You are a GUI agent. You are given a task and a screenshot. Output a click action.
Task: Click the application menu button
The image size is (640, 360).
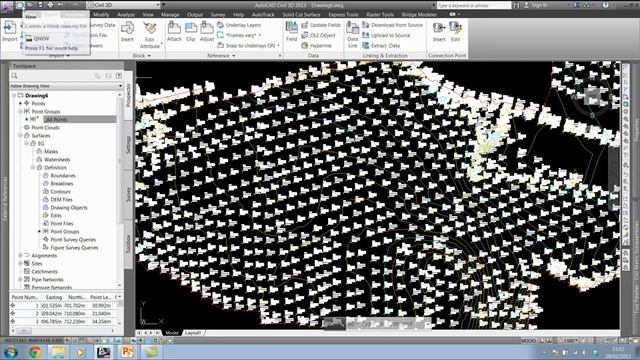(x=7, y=7)
